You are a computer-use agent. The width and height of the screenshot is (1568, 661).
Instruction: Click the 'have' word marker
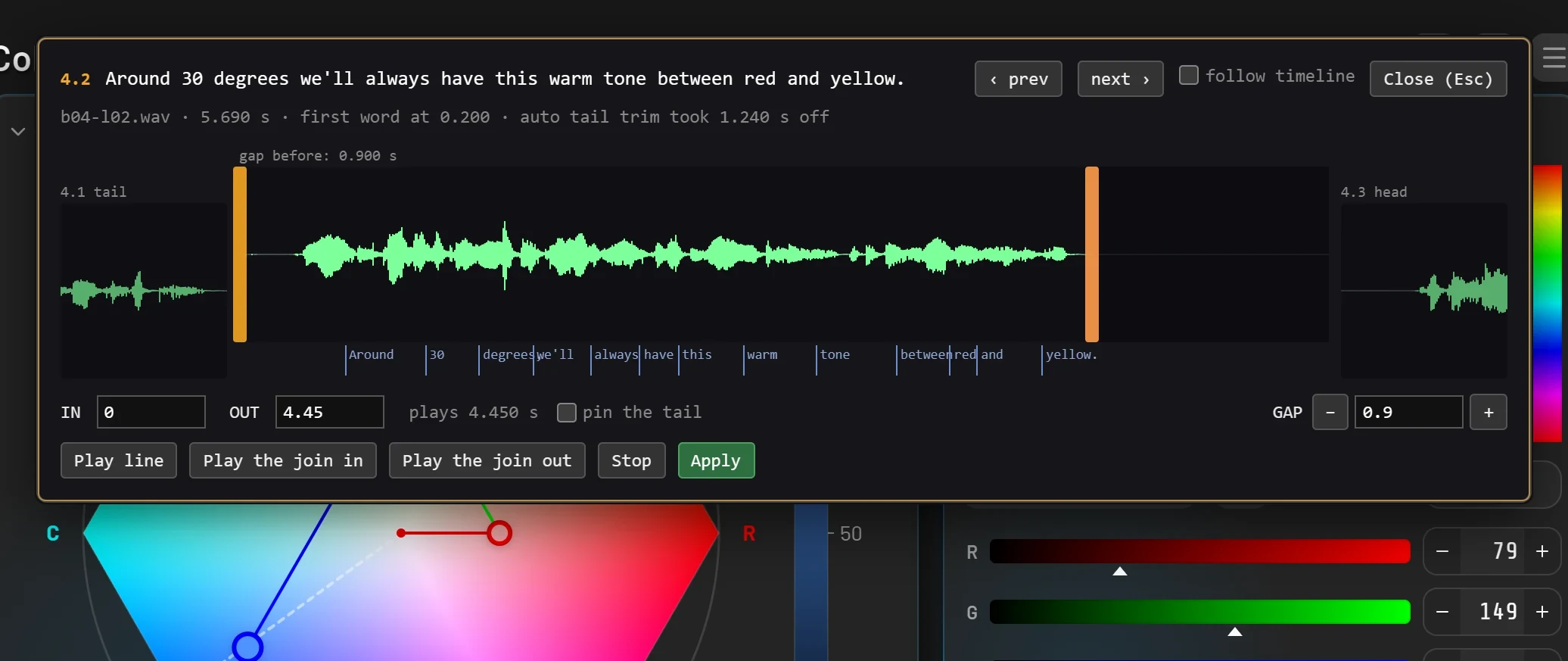(658, 355)
